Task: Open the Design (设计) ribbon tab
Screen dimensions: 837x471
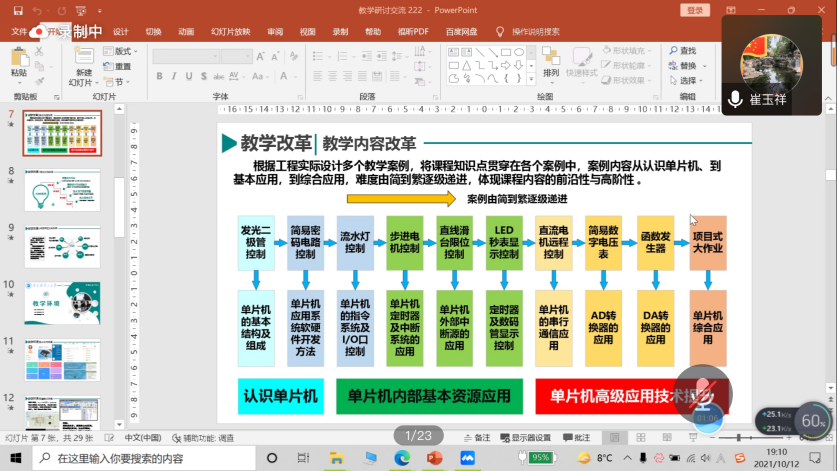Action: point(121,31)
